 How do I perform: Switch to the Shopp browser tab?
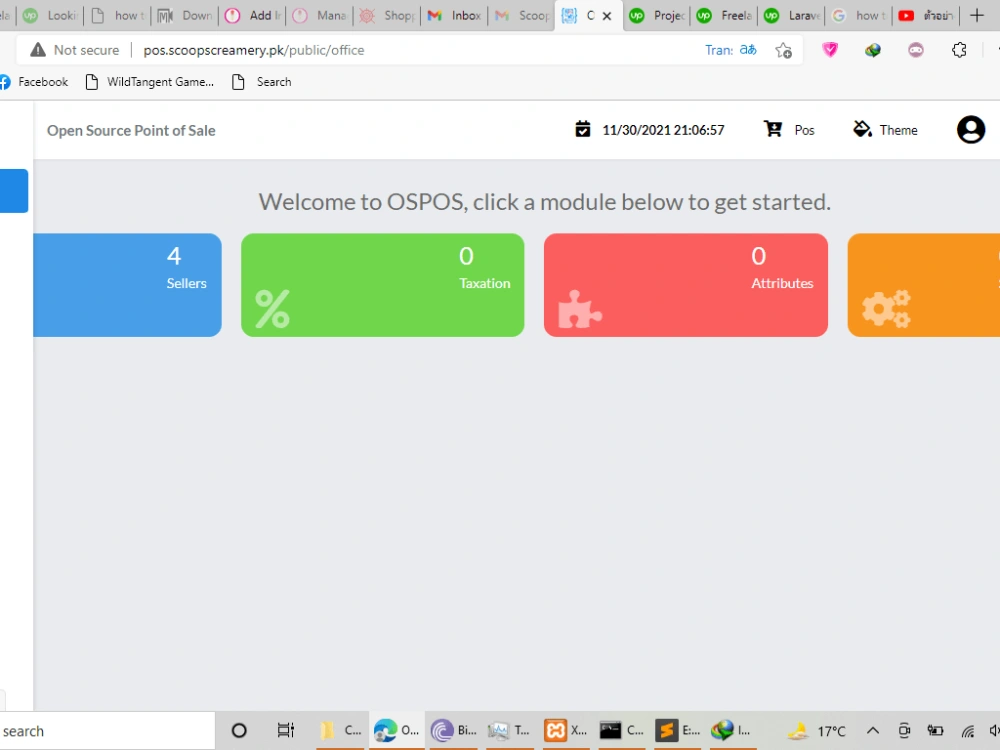pyautogui.click(x=387, y=15)
